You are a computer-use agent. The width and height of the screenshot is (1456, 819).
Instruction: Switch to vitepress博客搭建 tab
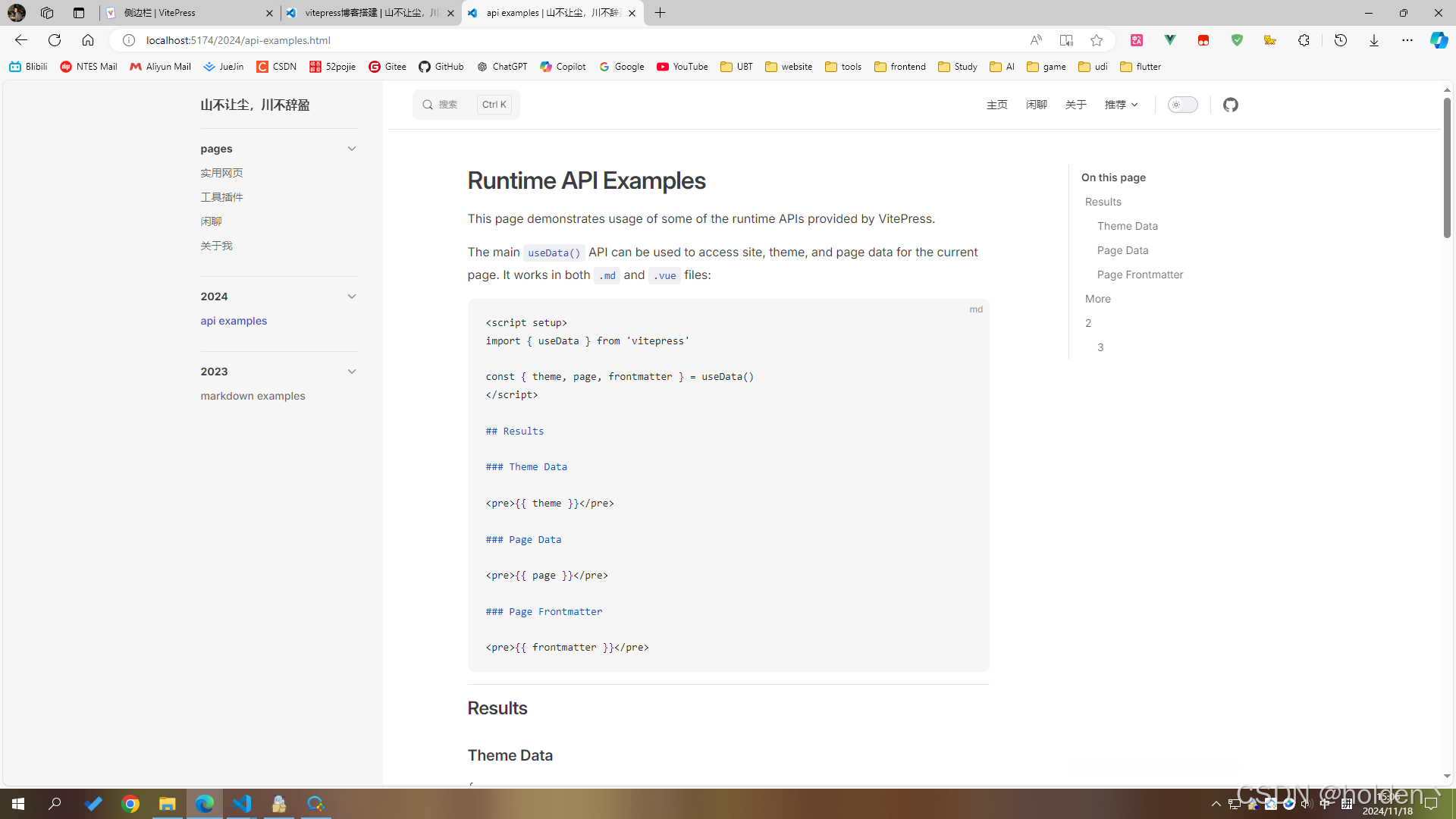[x=371, y=13]
